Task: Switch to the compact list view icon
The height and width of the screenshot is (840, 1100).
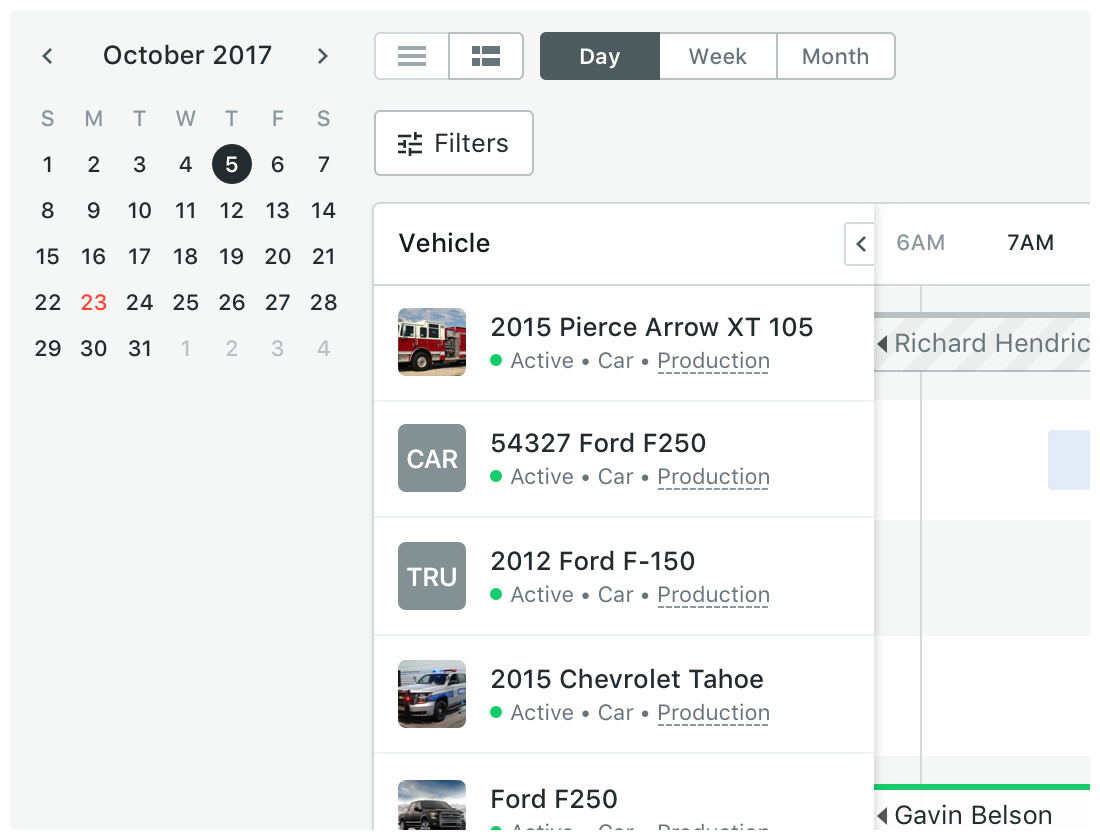Action: coord(412,56)
